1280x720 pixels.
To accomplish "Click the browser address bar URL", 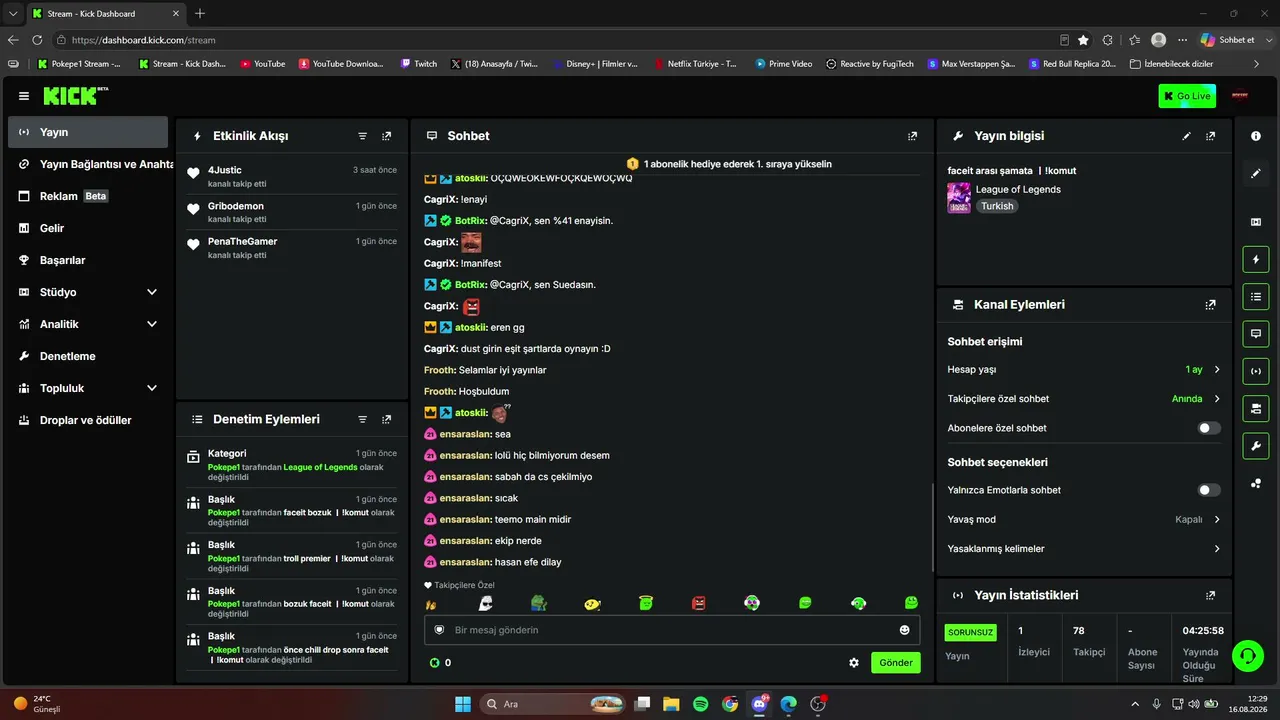I will (144, 40).
